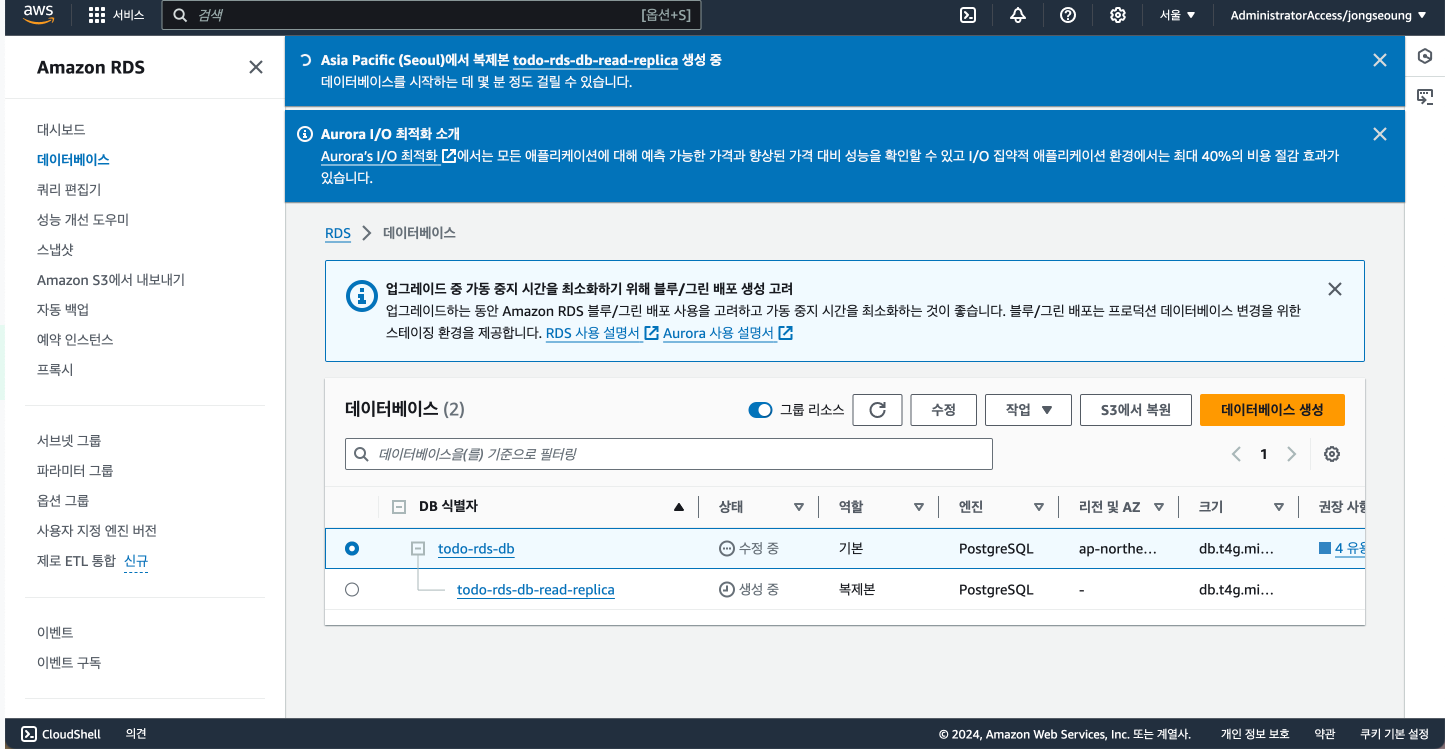Viewport: 1445px width, 749px height.
Task: Open 서브넷 그룹 in the sidebar
Action: point(69,440)
